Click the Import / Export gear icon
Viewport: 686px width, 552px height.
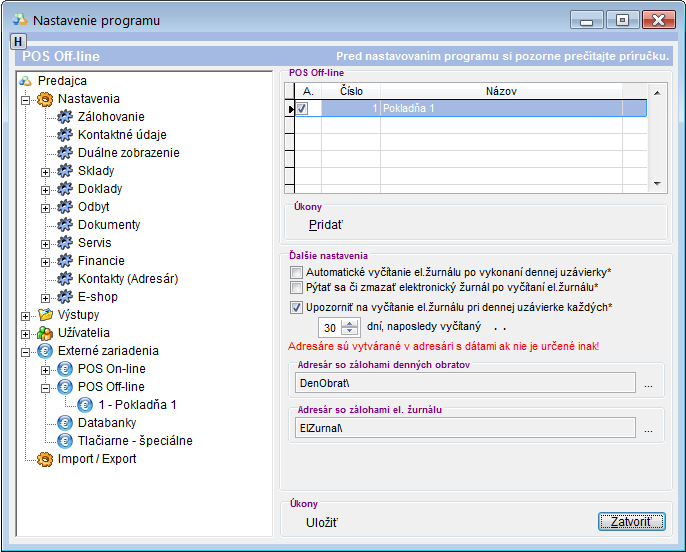point(44,459)
